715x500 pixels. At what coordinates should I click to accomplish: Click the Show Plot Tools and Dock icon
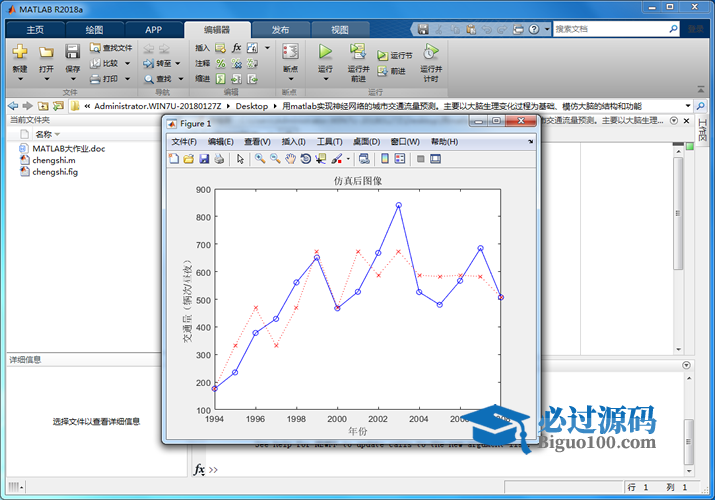click(x=435, y=159)
